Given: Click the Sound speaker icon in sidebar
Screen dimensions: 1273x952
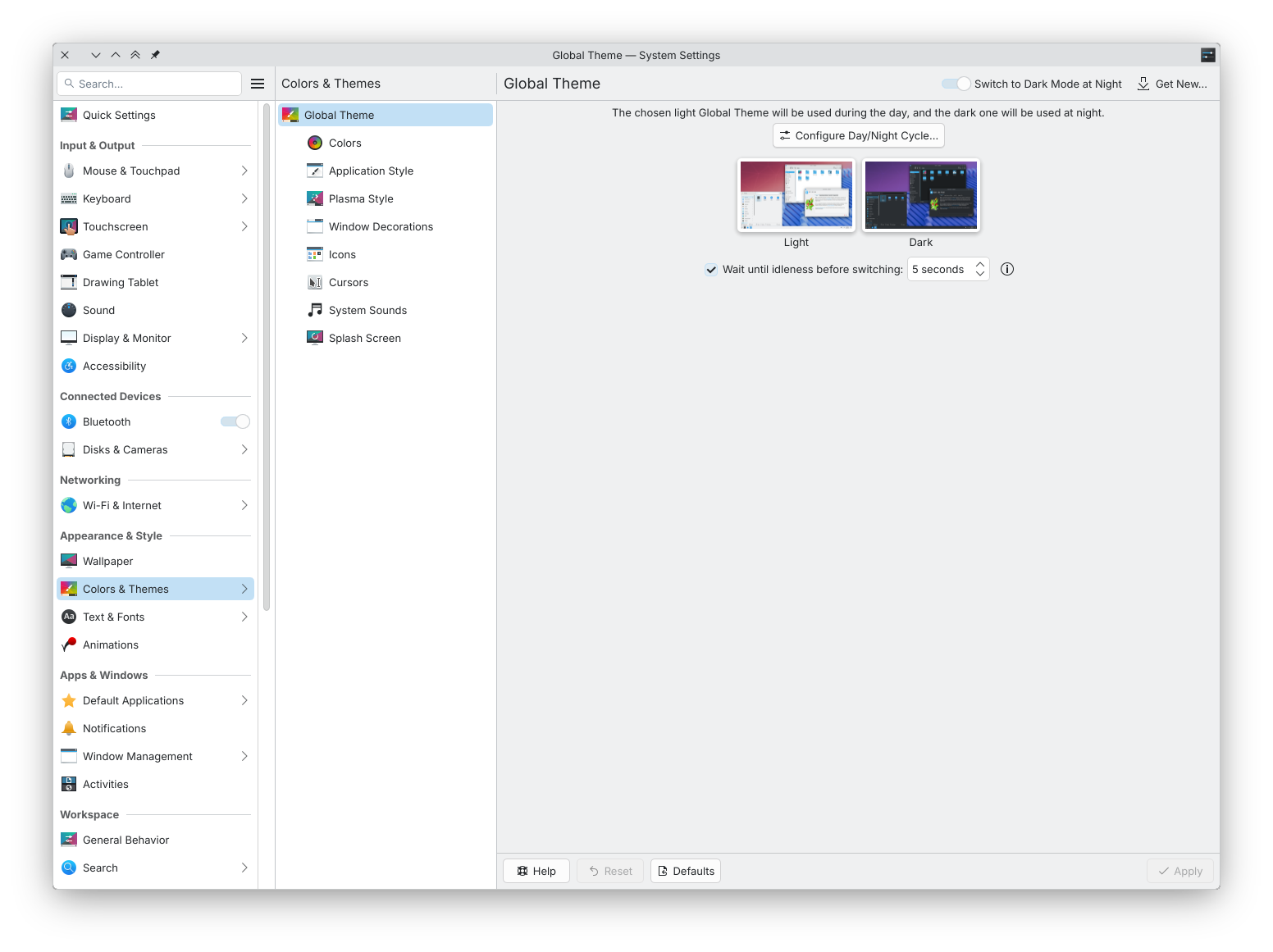Looking at the screenshot, I should pos(69,310).
